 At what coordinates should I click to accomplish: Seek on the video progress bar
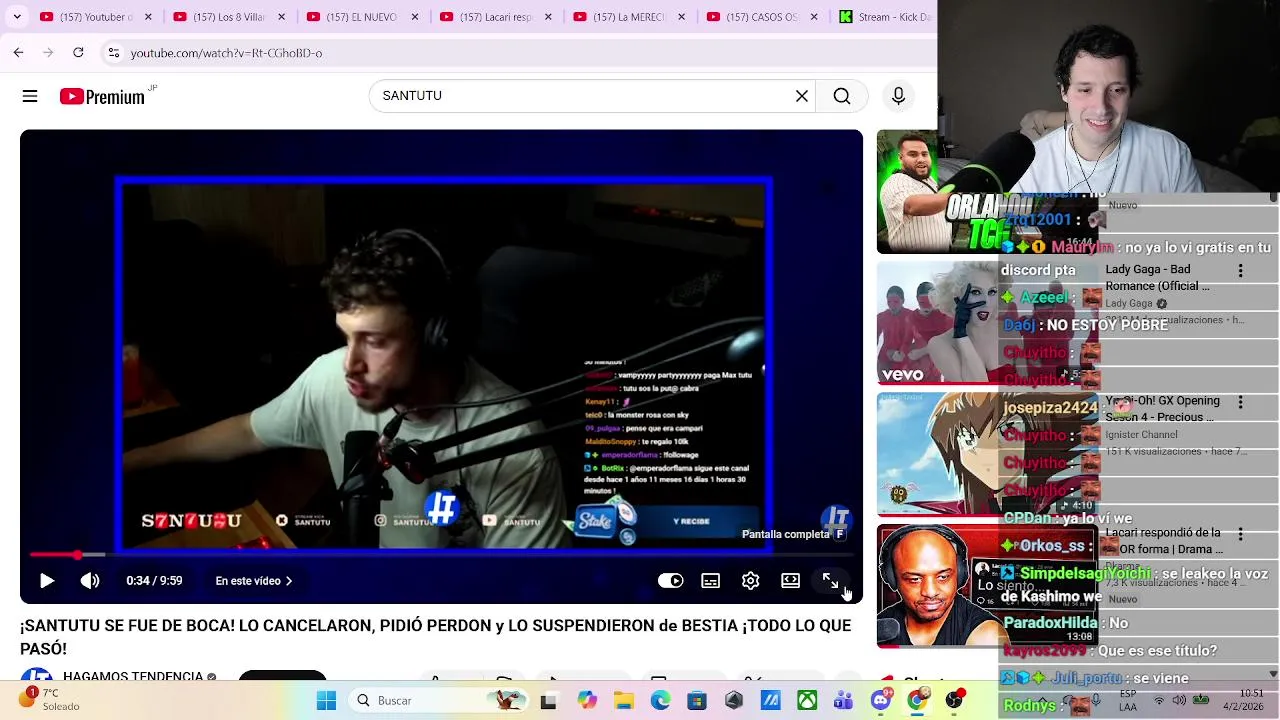click(441, 554)
